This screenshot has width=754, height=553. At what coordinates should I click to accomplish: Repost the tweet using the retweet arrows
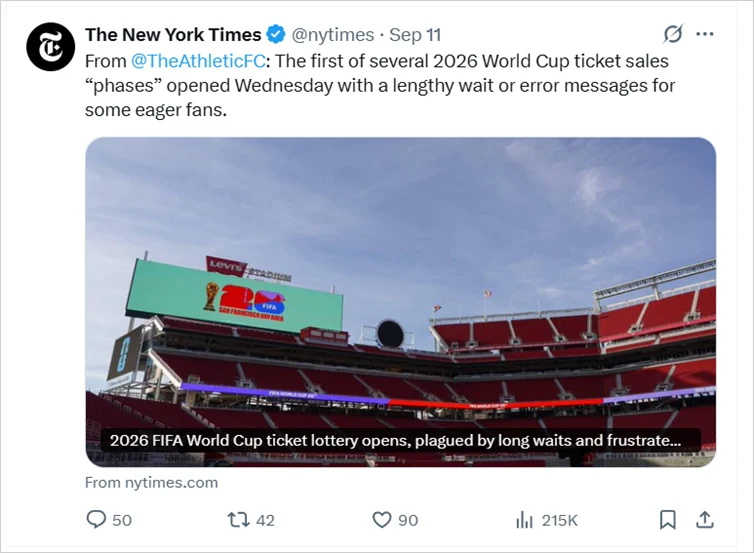238,520
